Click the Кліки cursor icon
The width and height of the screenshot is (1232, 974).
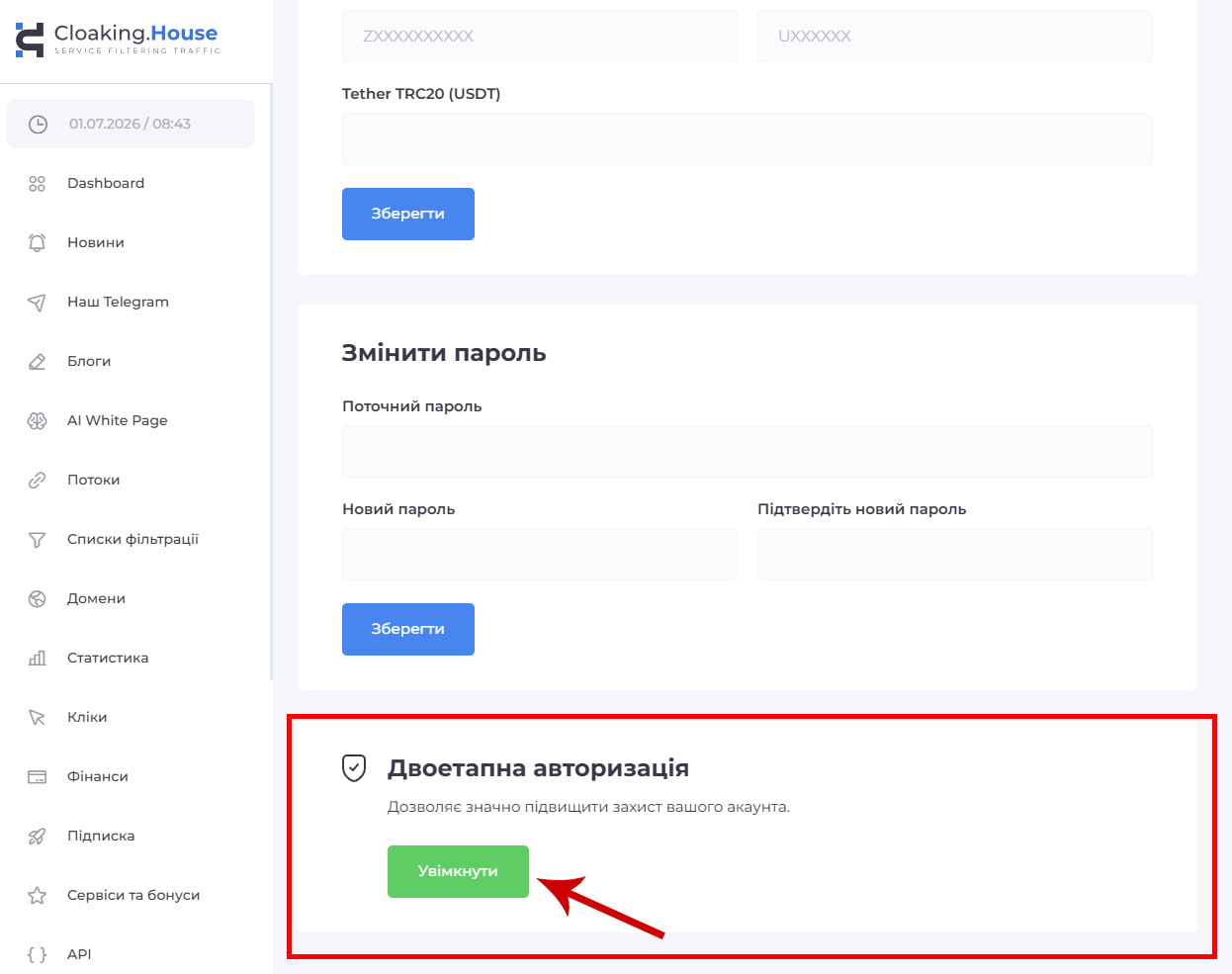tap(38, 717)
